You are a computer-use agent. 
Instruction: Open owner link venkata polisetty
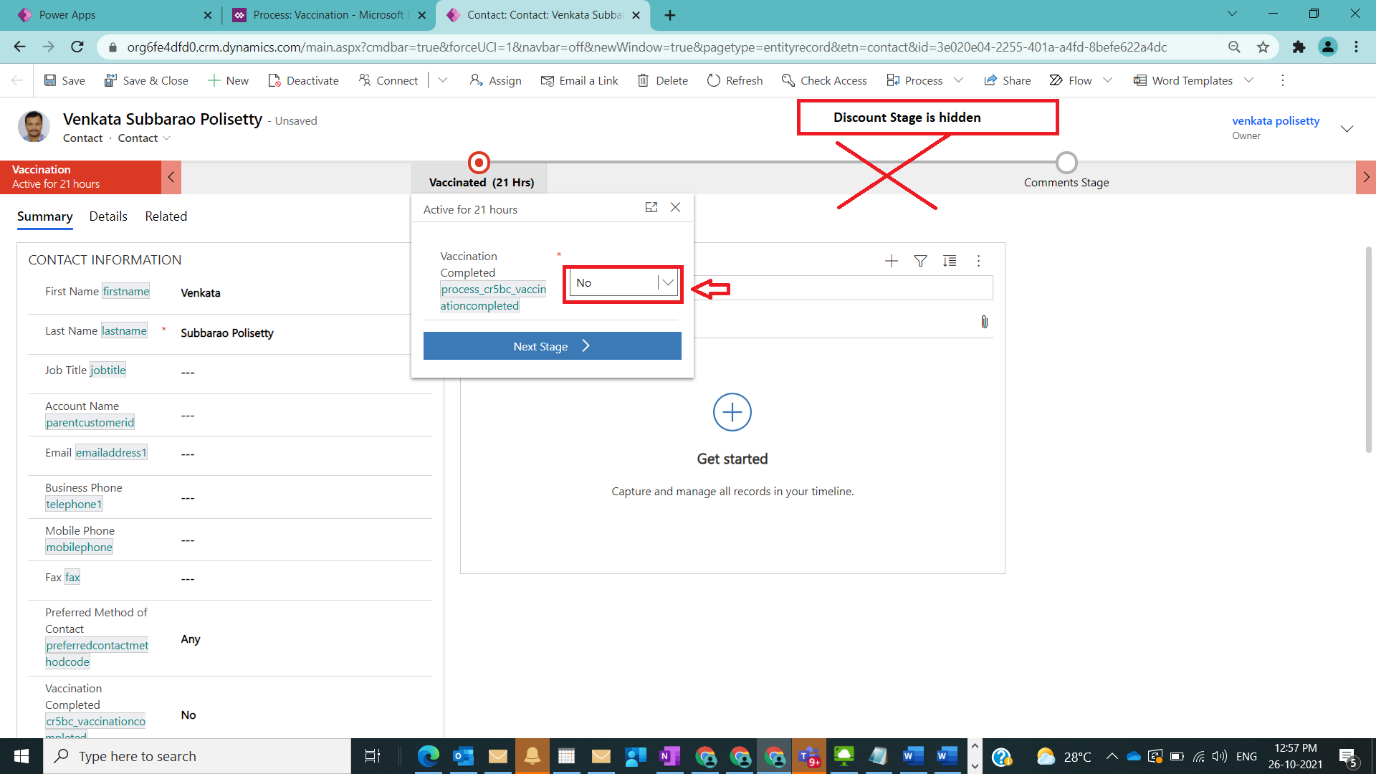[1276, 120]
